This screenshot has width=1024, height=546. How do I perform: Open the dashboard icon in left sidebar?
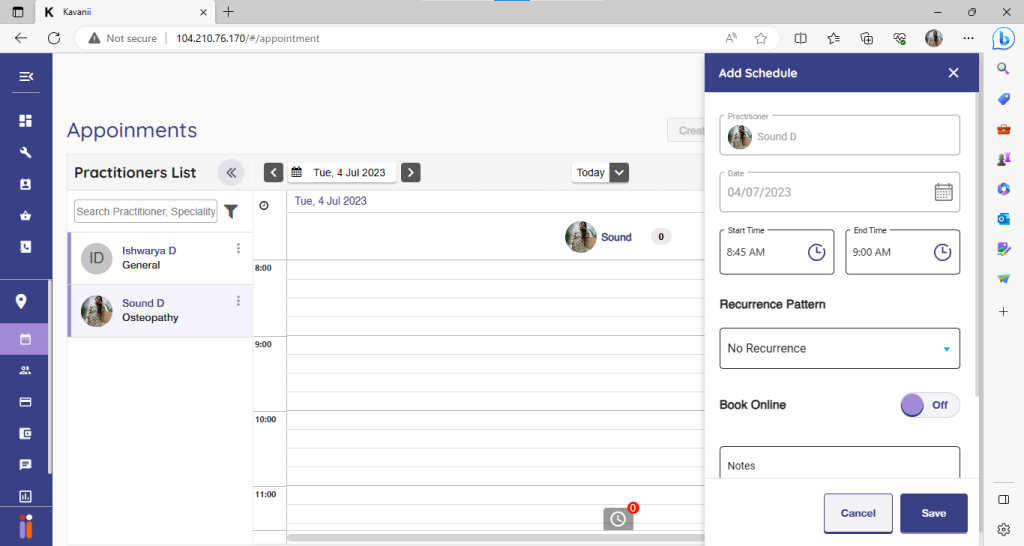(x=25, y=121)
